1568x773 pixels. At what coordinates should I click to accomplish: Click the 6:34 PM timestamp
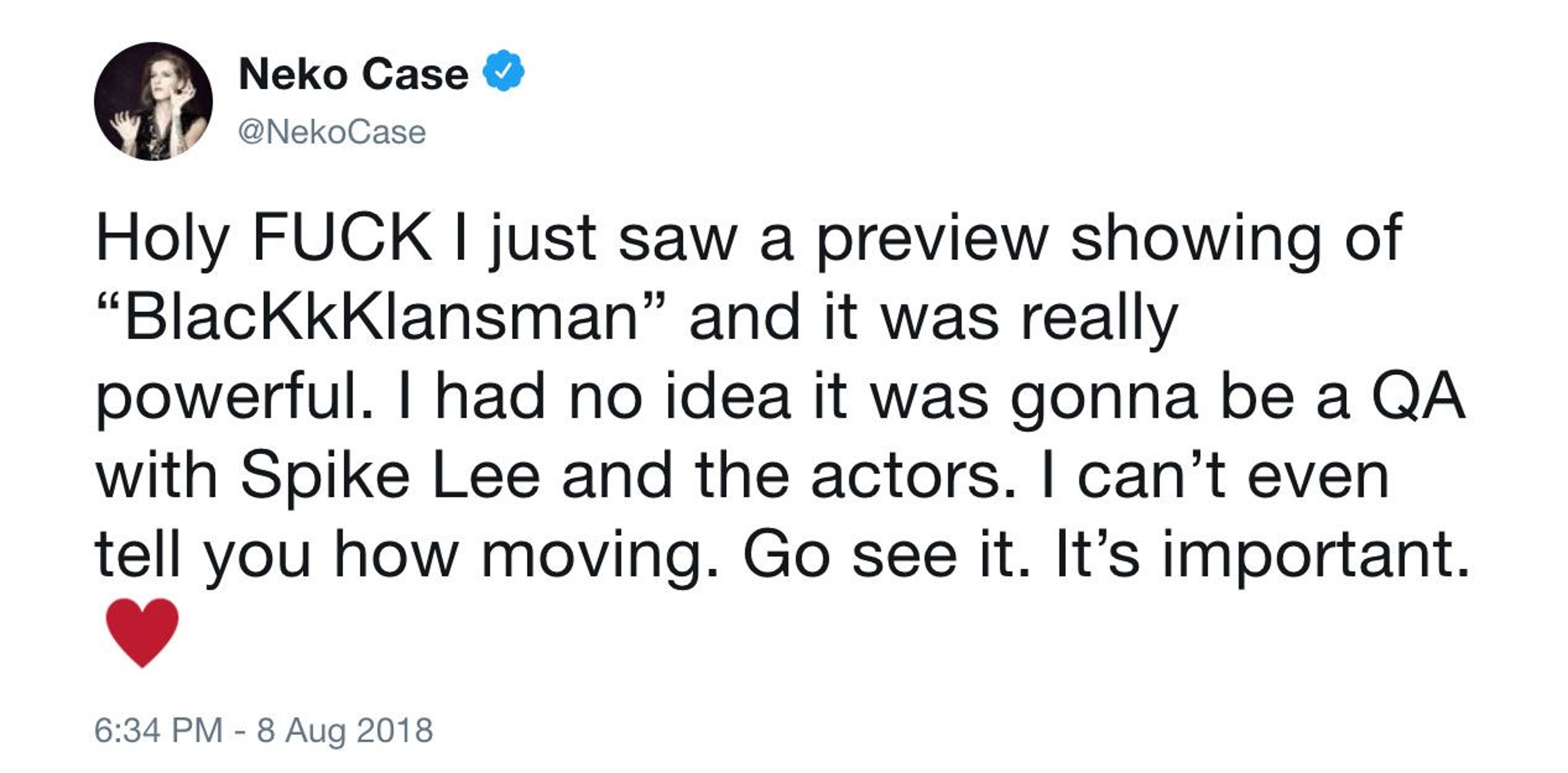pos(158,730)
